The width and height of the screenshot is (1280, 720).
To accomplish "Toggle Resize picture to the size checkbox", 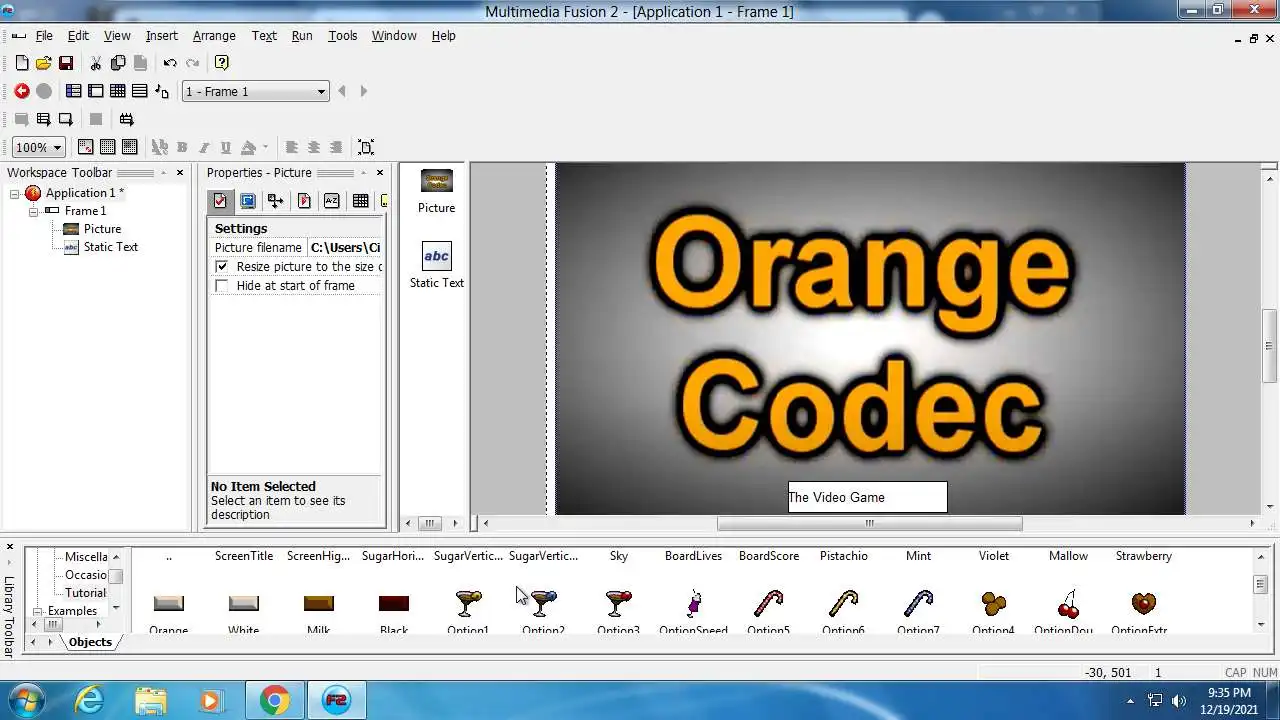I will (x=222, y=267).
